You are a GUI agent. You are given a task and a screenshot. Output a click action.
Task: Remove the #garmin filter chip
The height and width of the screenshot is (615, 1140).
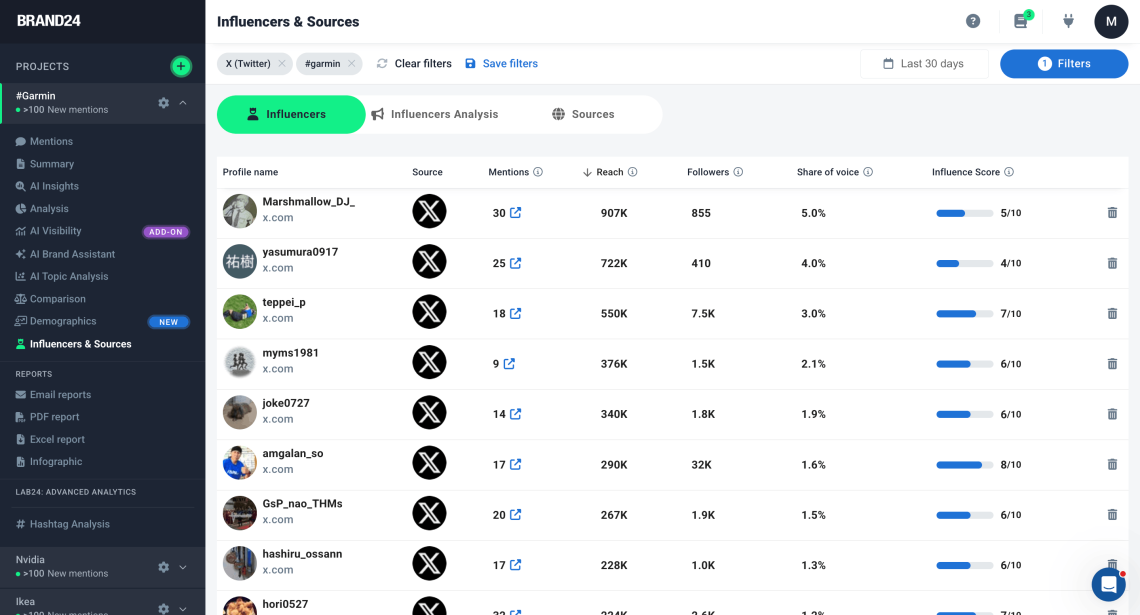click(x=352, y=64)
